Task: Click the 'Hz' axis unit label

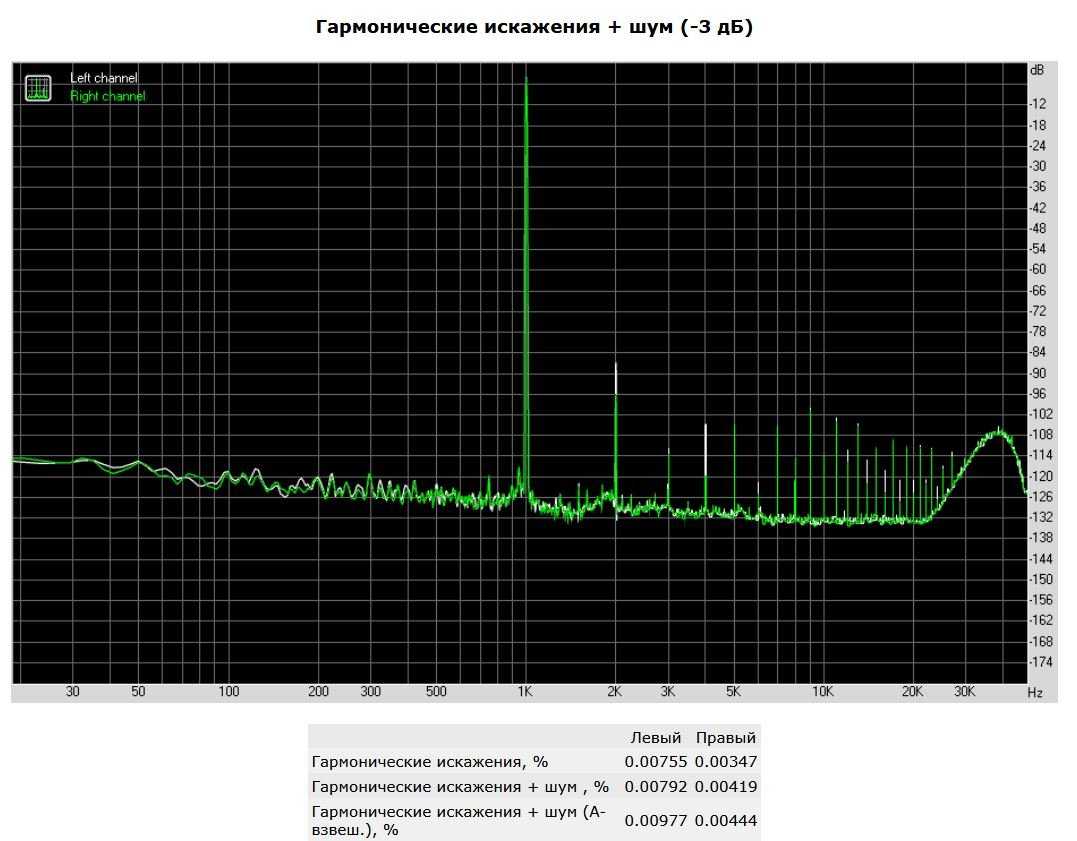Action: point(1035,692)
